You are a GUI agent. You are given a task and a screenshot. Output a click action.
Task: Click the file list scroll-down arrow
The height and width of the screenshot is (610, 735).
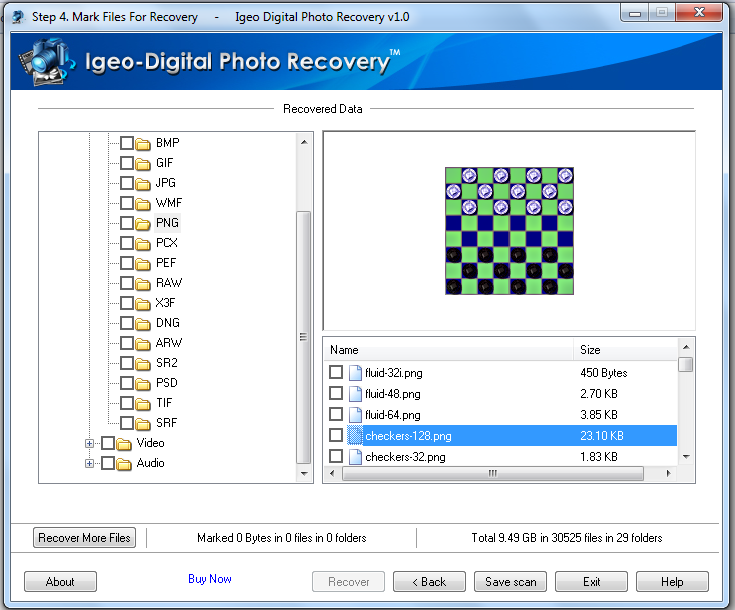686,457
